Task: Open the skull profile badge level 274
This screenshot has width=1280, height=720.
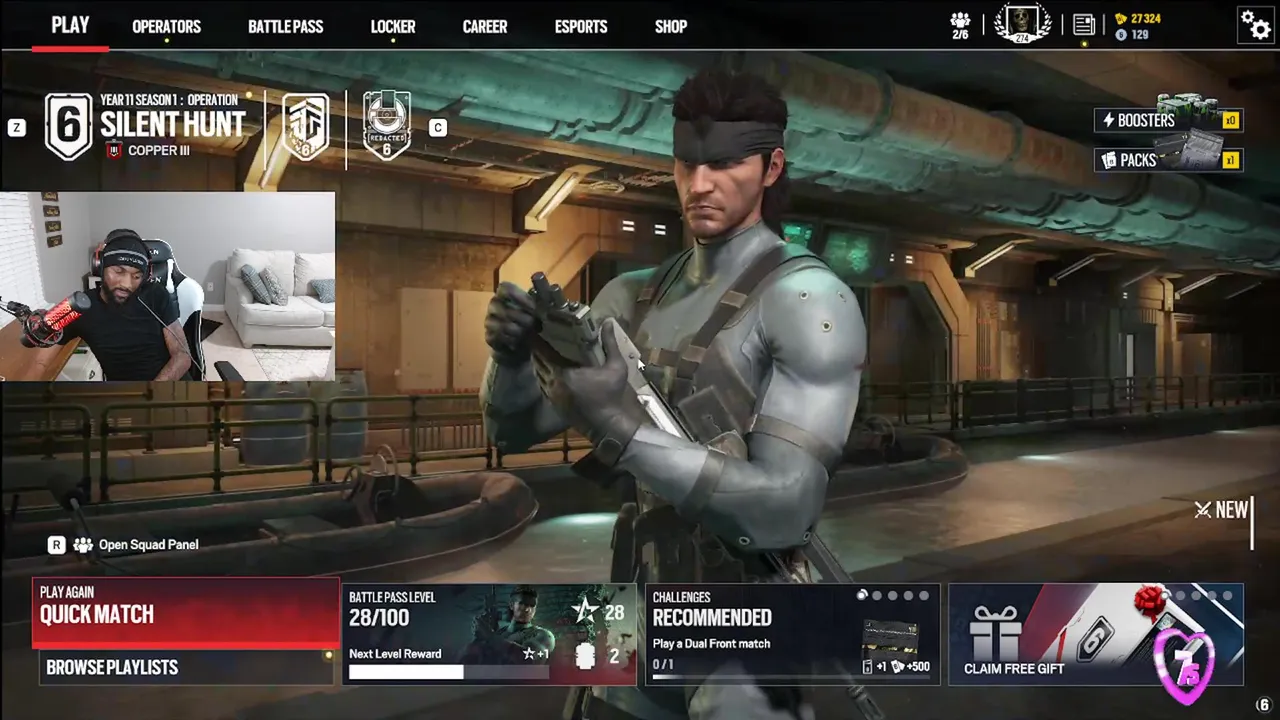Action: 1023,24
